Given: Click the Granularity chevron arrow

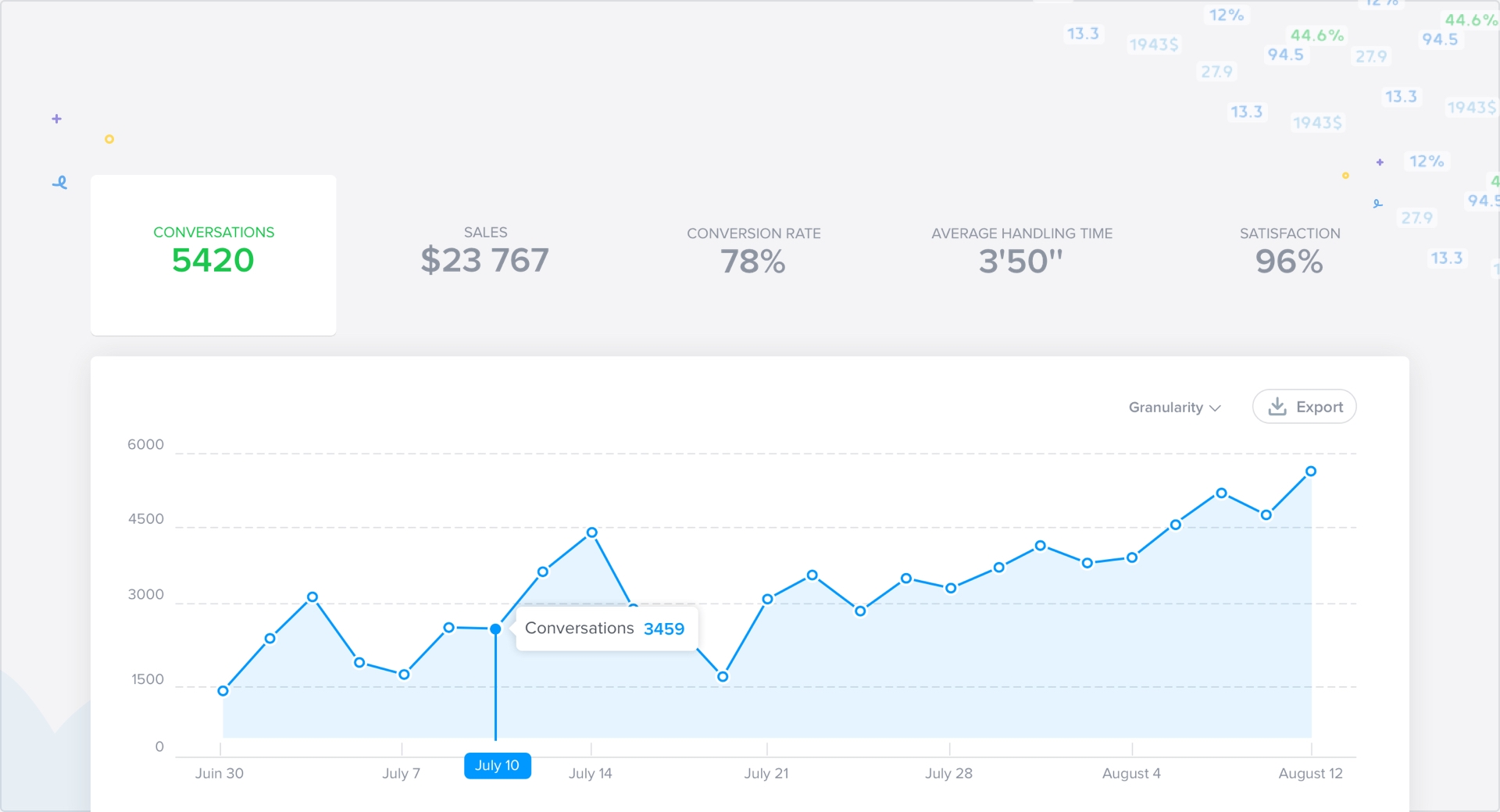Looking at the screenshot, I should point(1215,408).
